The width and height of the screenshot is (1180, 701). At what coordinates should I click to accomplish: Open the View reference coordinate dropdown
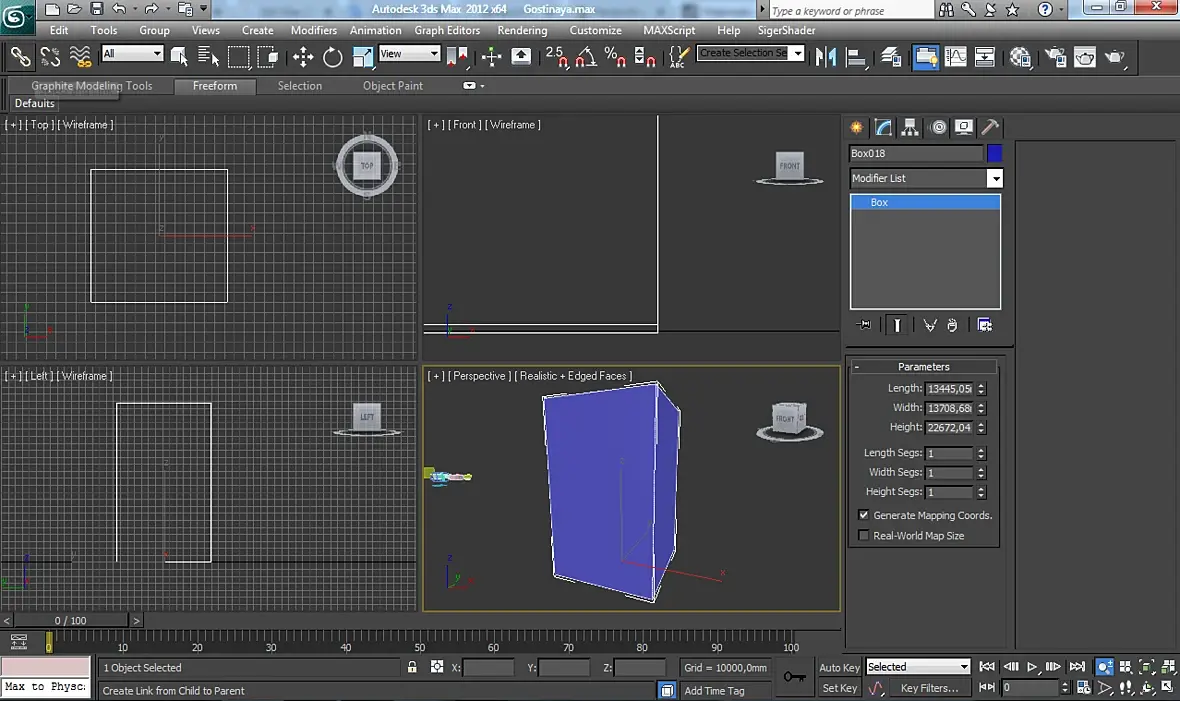(409, 54)
